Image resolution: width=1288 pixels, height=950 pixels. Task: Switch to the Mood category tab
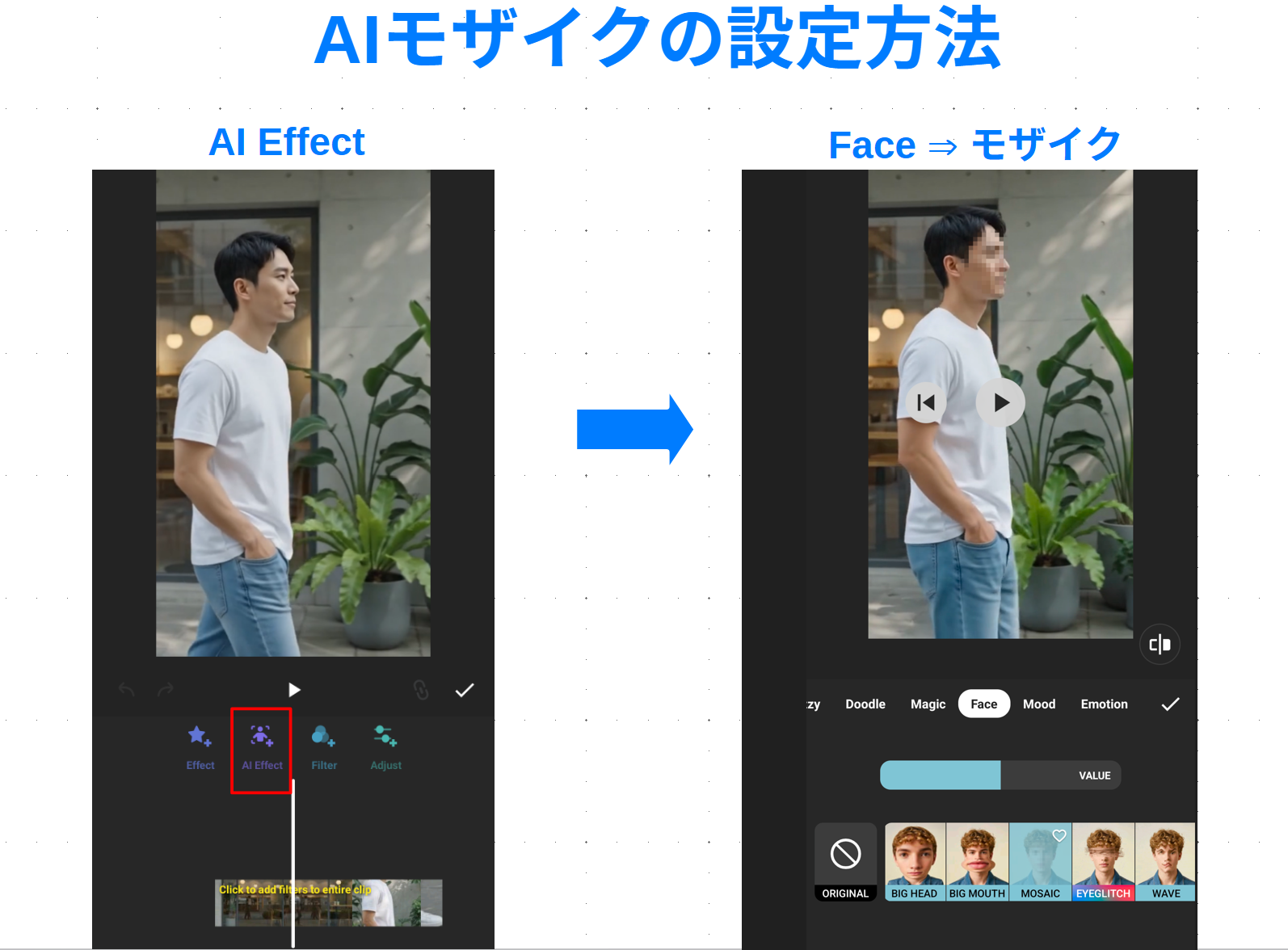point(1039,704)
